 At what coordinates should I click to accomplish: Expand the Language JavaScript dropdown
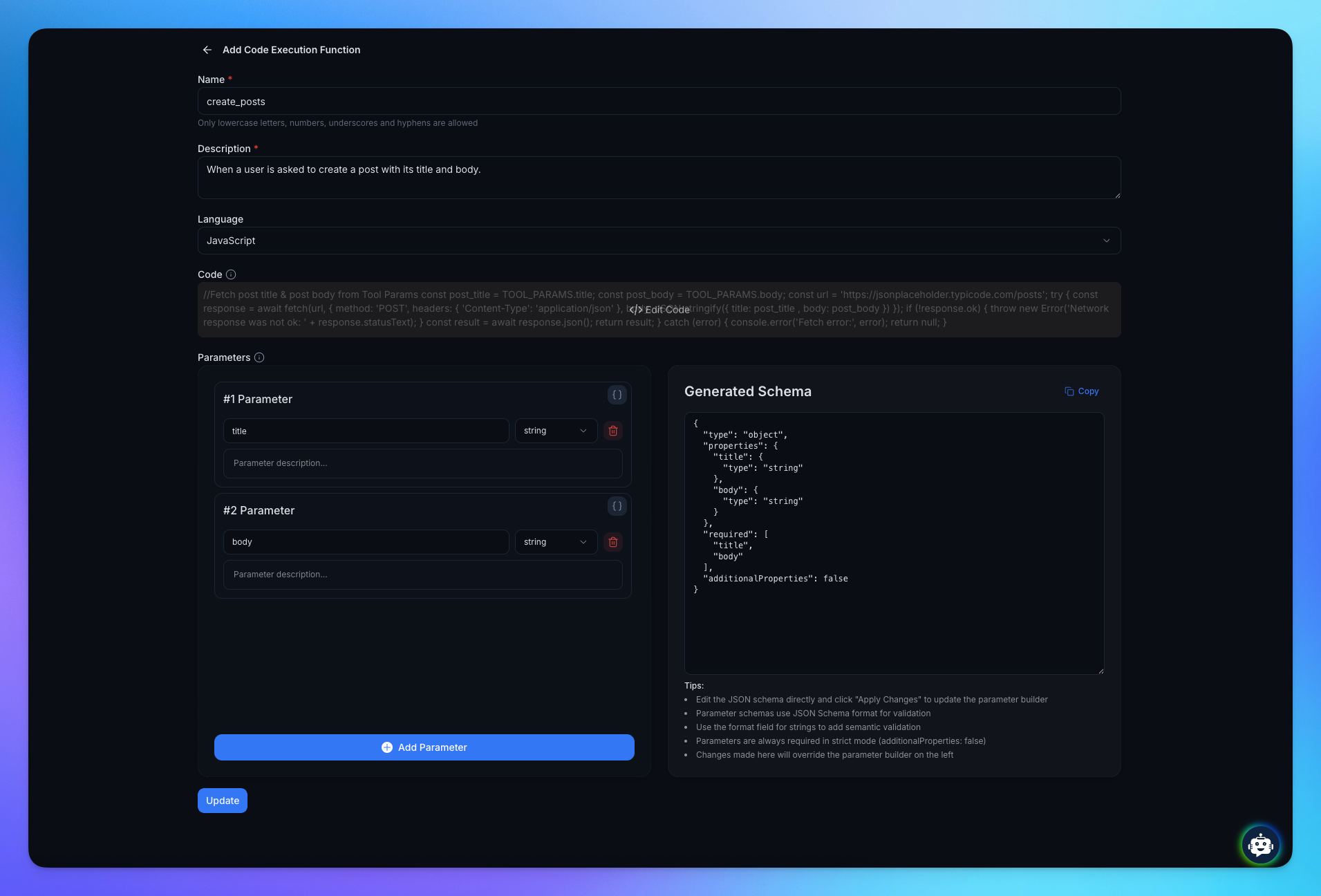[659, 241]
